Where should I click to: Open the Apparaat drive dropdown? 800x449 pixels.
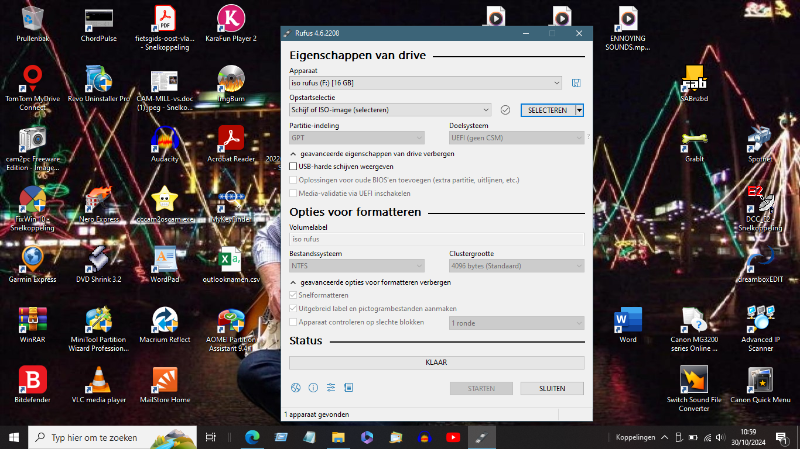[x=425, y=82]
